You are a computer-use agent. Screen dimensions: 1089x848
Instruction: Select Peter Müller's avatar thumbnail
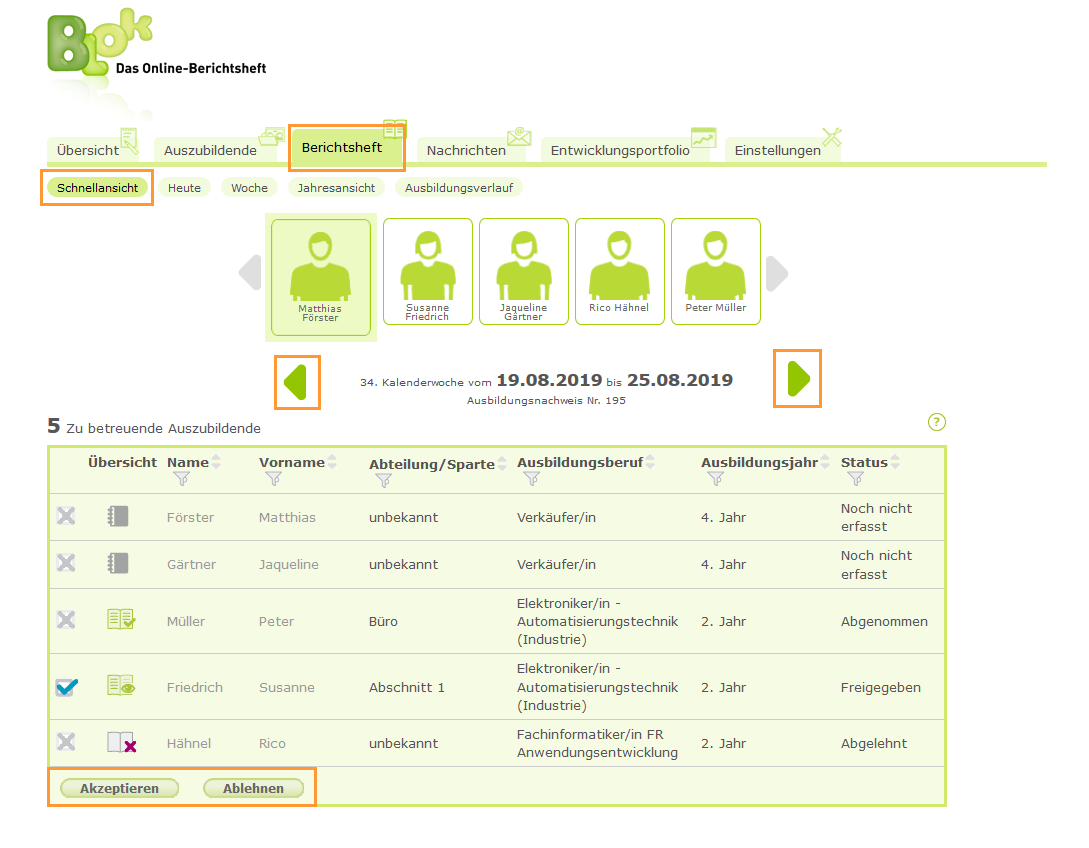715,272
